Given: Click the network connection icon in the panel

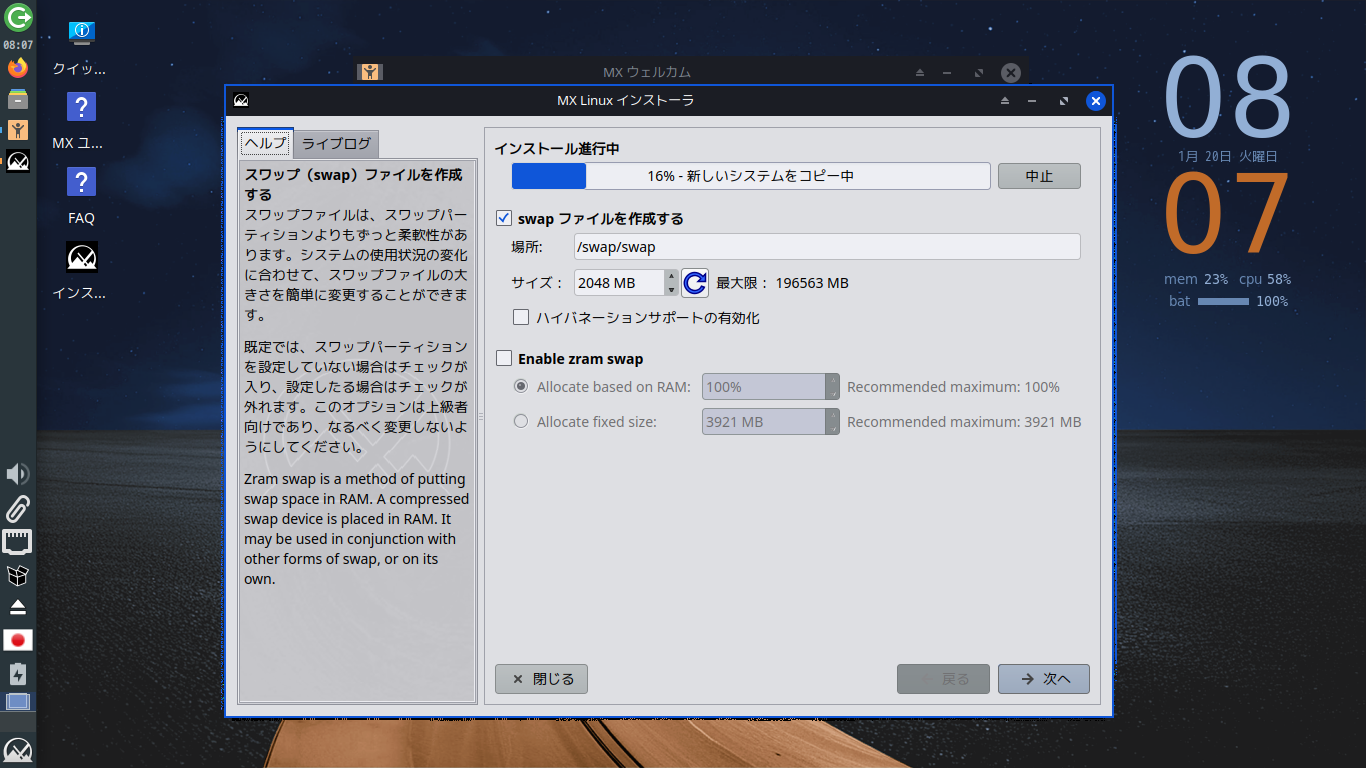Looking at the screenshot, I should [18, 542].
